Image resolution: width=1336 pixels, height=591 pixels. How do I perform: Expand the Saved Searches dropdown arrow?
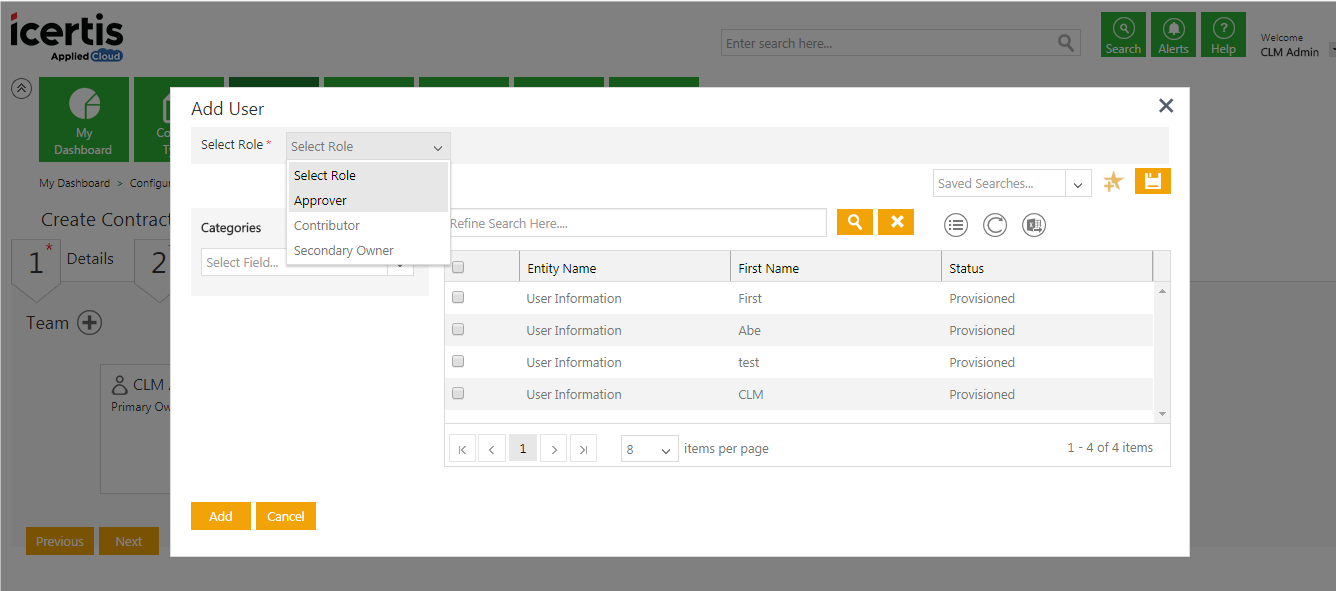pos(1078,184)
